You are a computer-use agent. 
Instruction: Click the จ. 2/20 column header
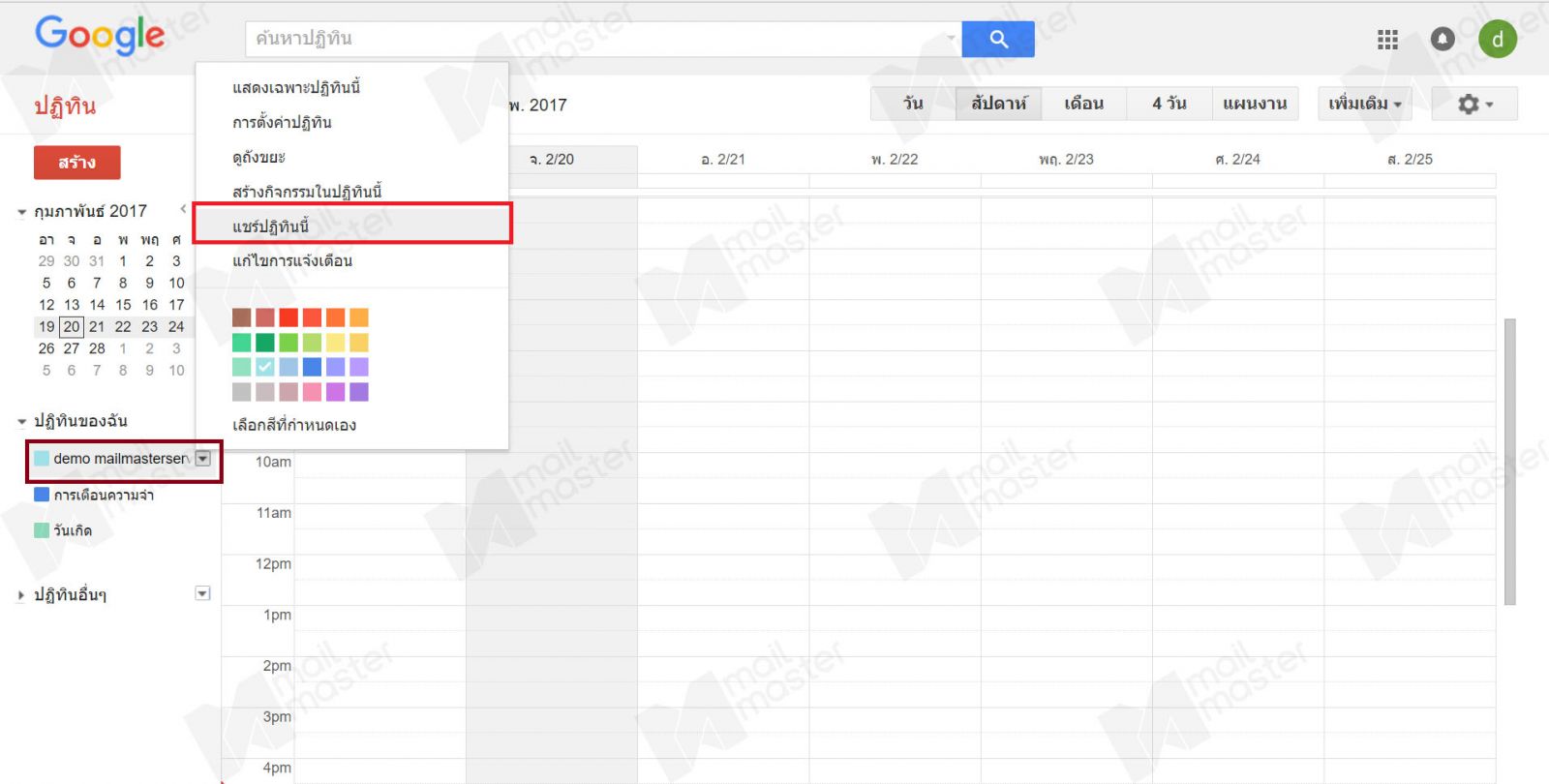[x=552, y=160]
